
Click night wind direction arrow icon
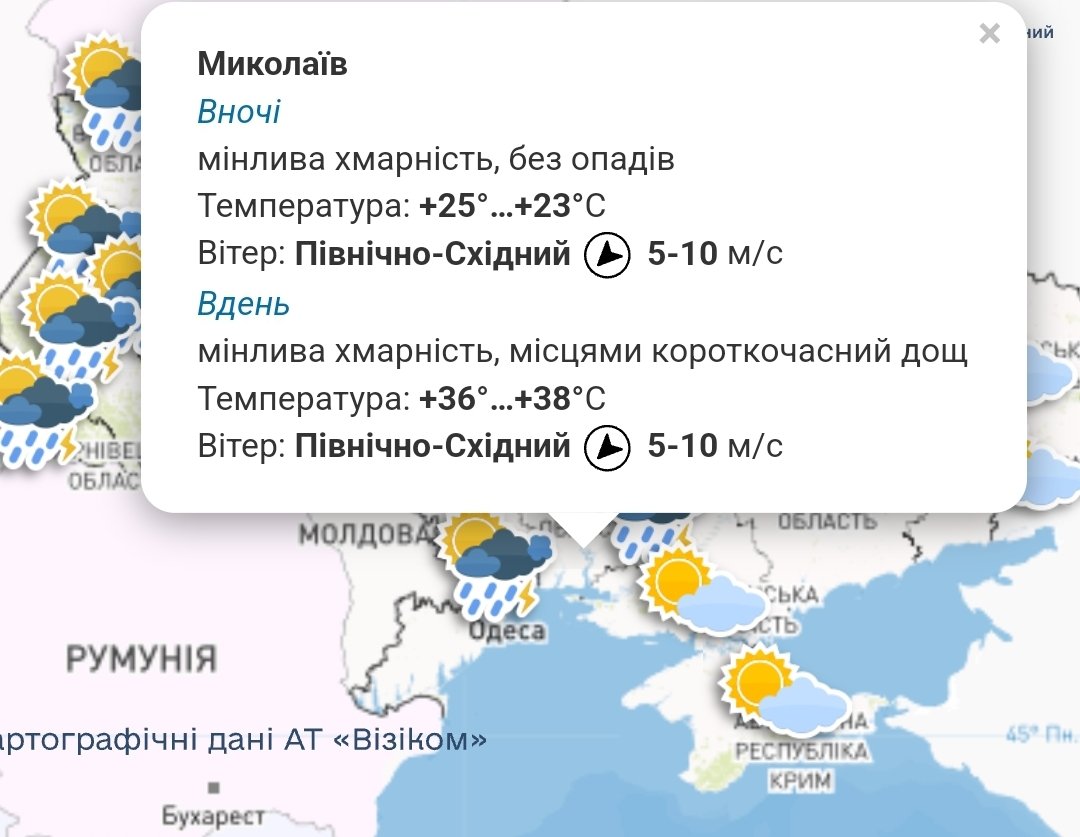click(x=607, y=255)
